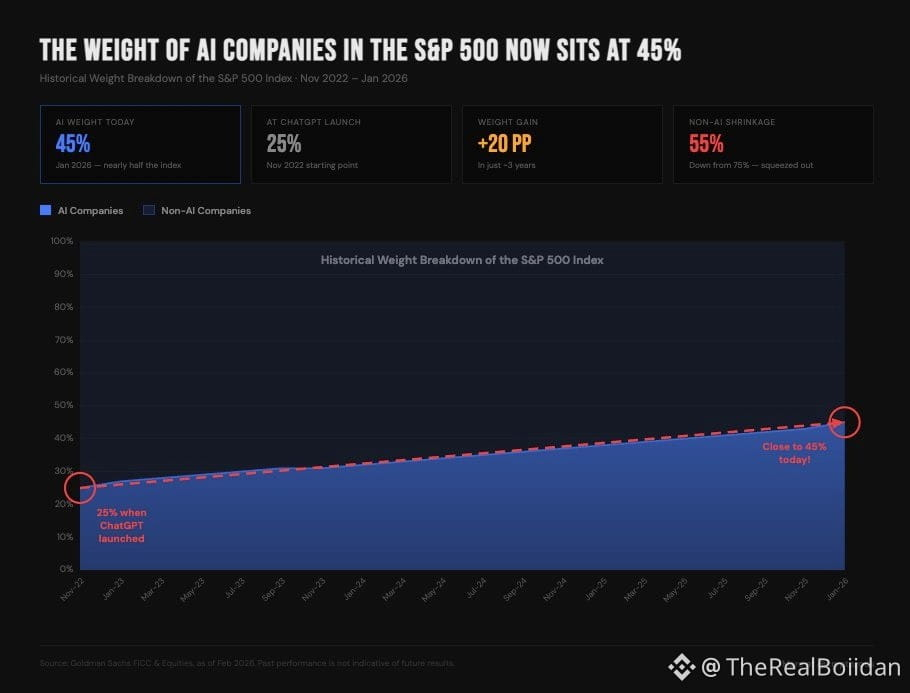Image resolution: width=910 pixels, height=693 pixels.
Task: Click the May-25 x-axis label
Action: [x=676, y=590]
